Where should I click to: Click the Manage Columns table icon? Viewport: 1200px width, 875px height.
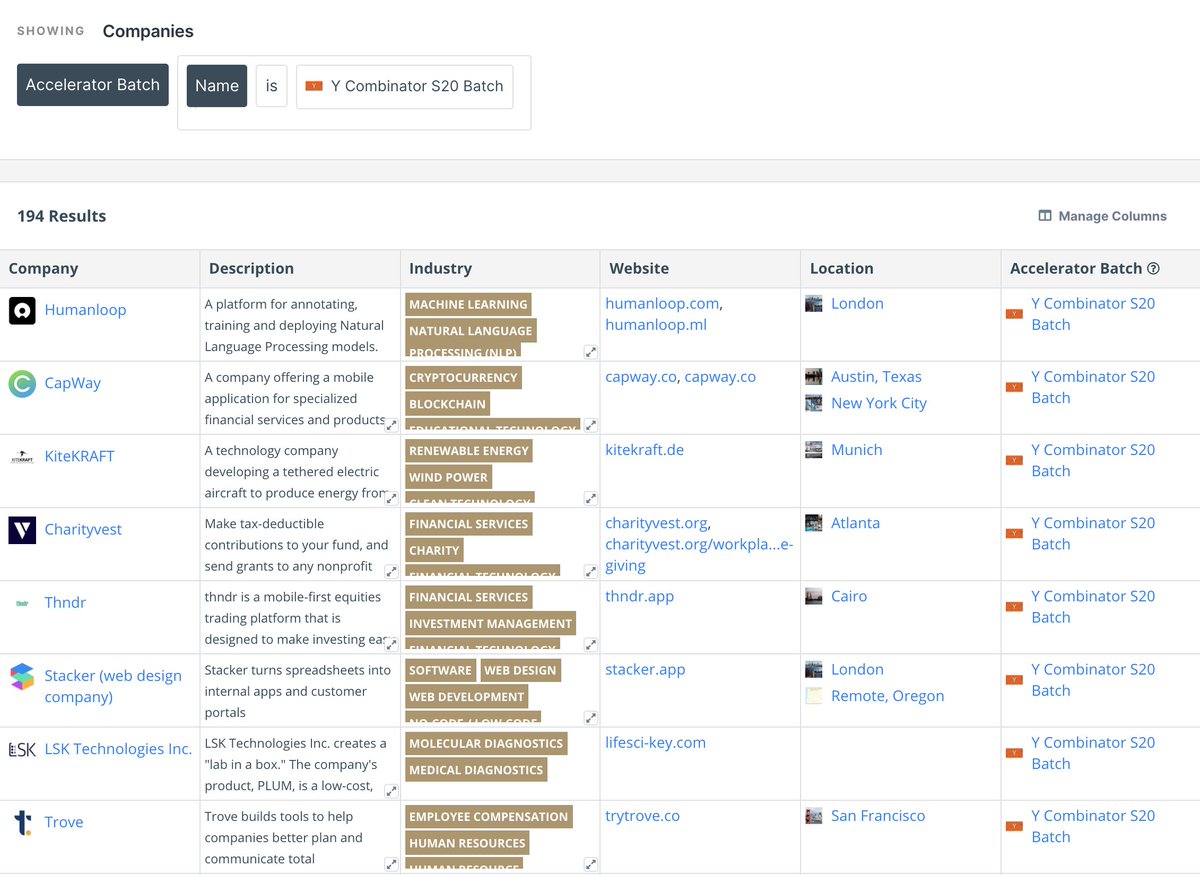click(x=1045, y=216)
